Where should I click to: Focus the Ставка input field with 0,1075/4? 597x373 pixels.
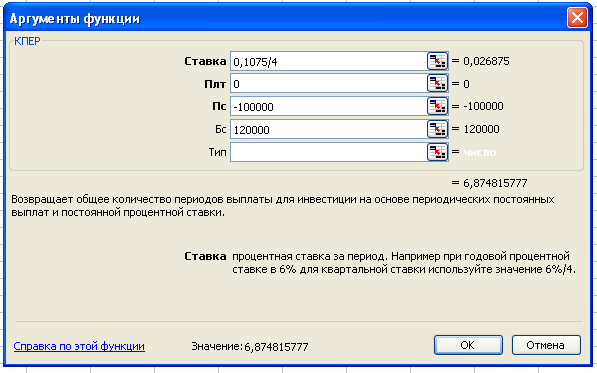(x=329, y=61)
